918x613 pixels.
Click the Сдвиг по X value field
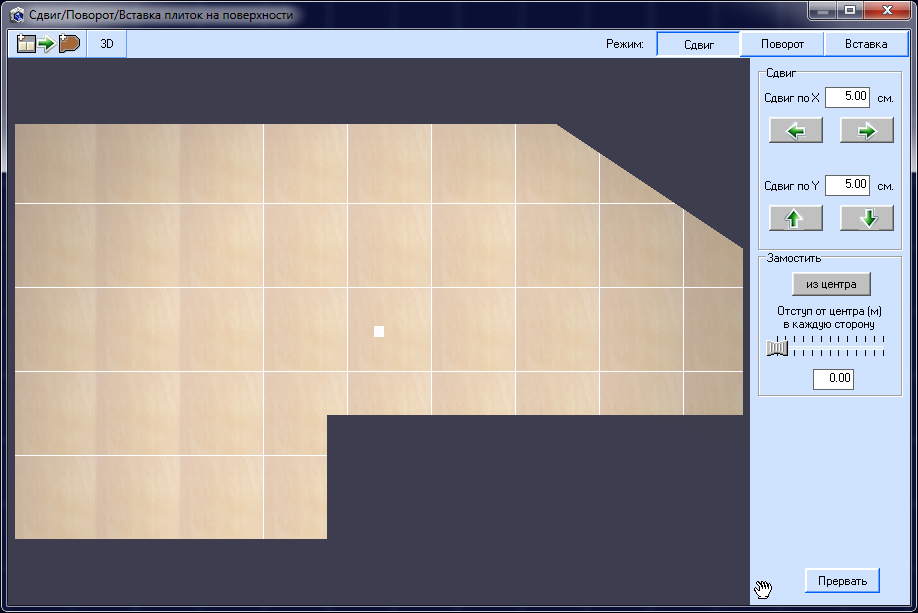847,98
